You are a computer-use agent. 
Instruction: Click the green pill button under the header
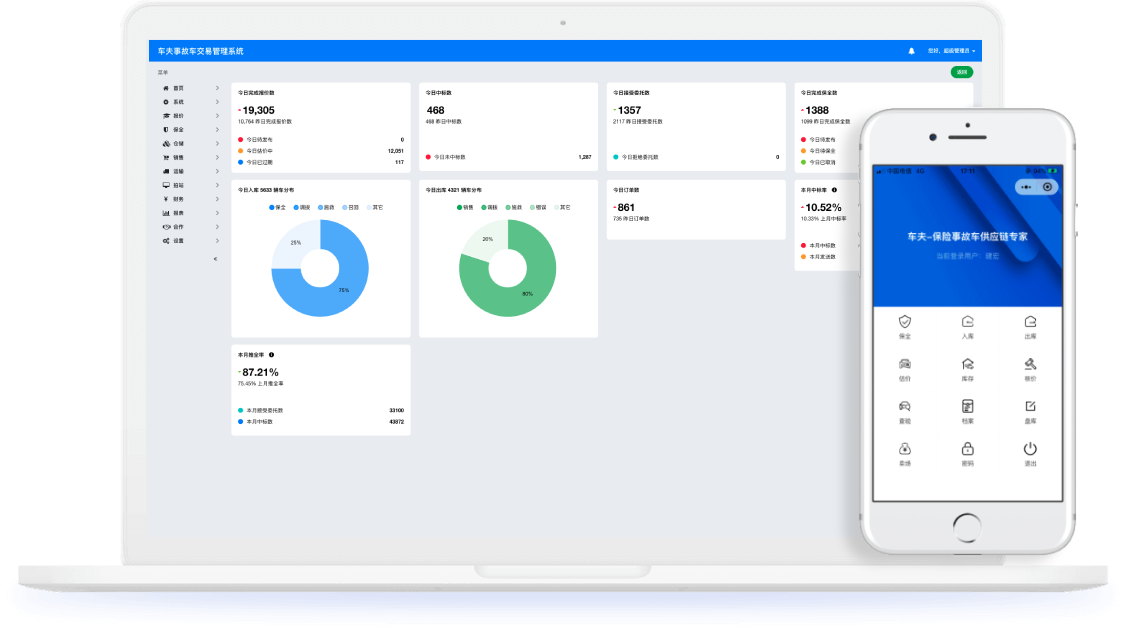(x=962, y=72)
